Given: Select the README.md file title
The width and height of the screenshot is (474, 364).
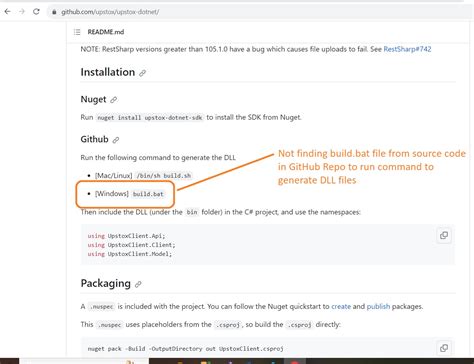Looking at the screenshot, I should pos(106,32).
